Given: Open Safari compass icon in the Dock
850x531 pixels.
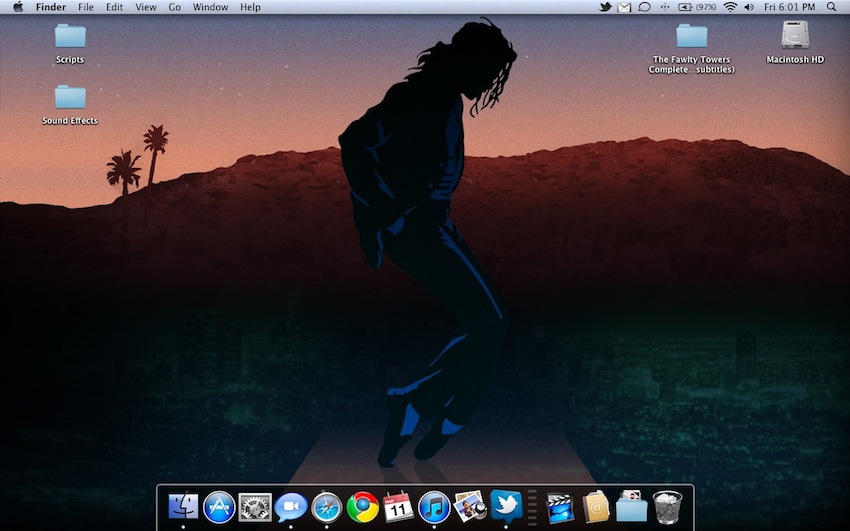Looking at the screenshot, I should coord(326,507).
